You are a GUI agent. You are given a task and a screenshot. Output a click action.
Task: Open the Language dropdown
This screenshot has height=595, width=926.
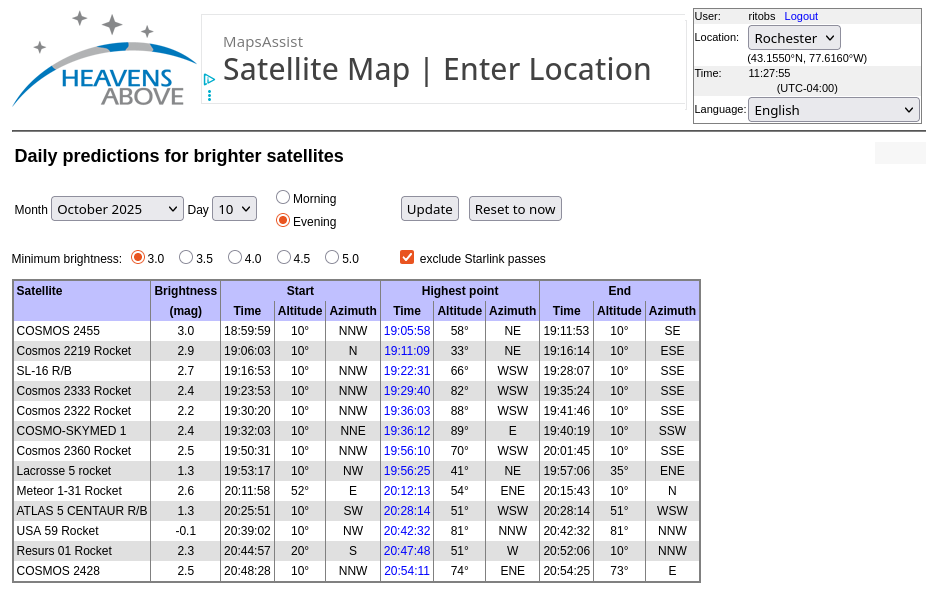[x=833, y=110]
